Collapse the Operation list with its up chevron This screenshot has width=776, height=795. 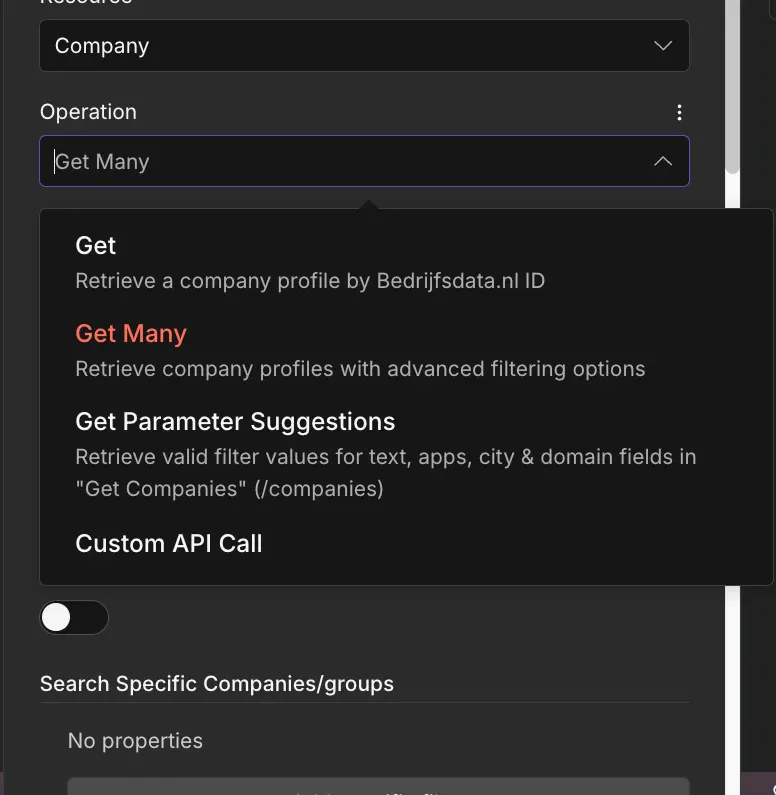662,161
